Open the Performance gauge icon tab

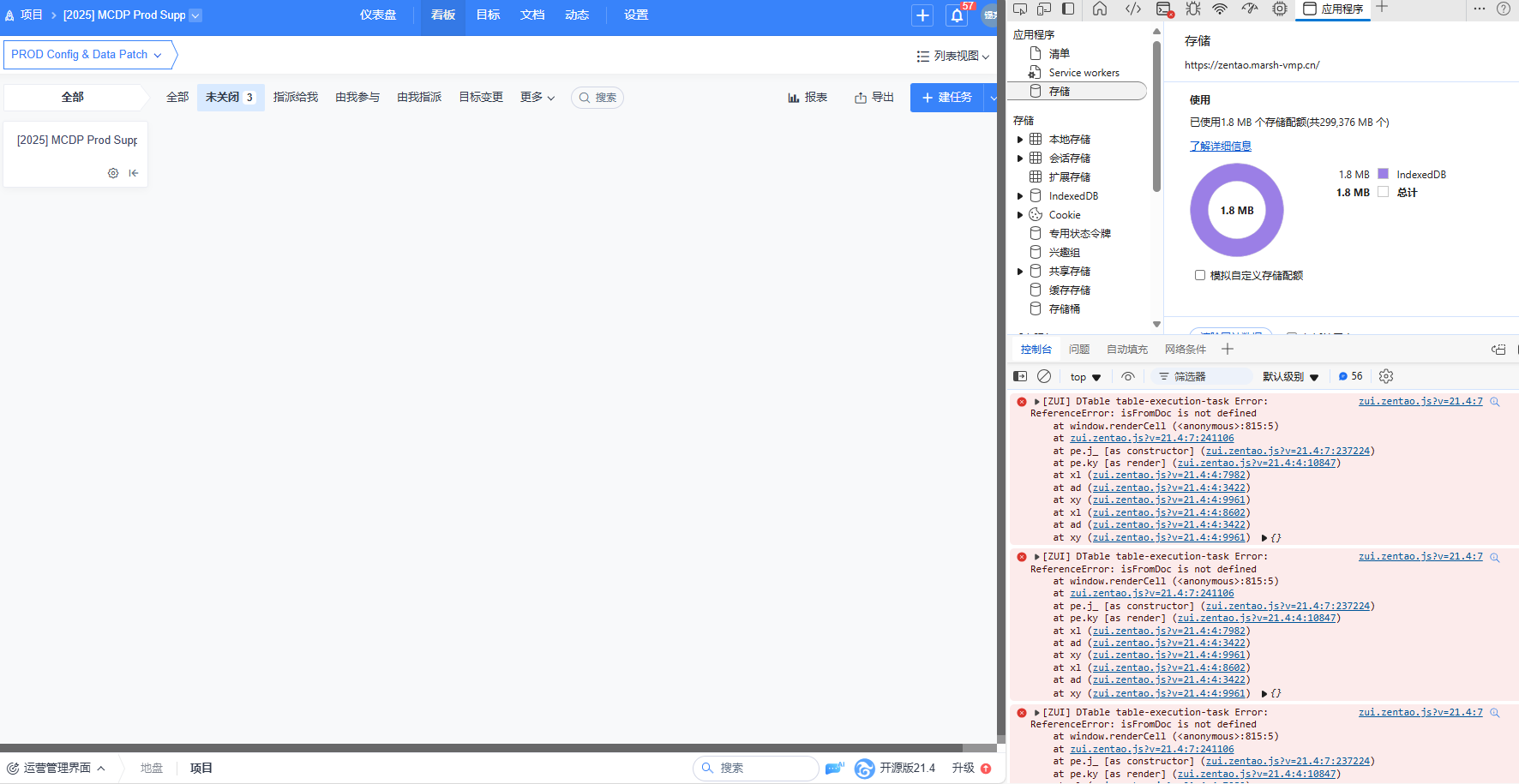[x=1250, y=9]
